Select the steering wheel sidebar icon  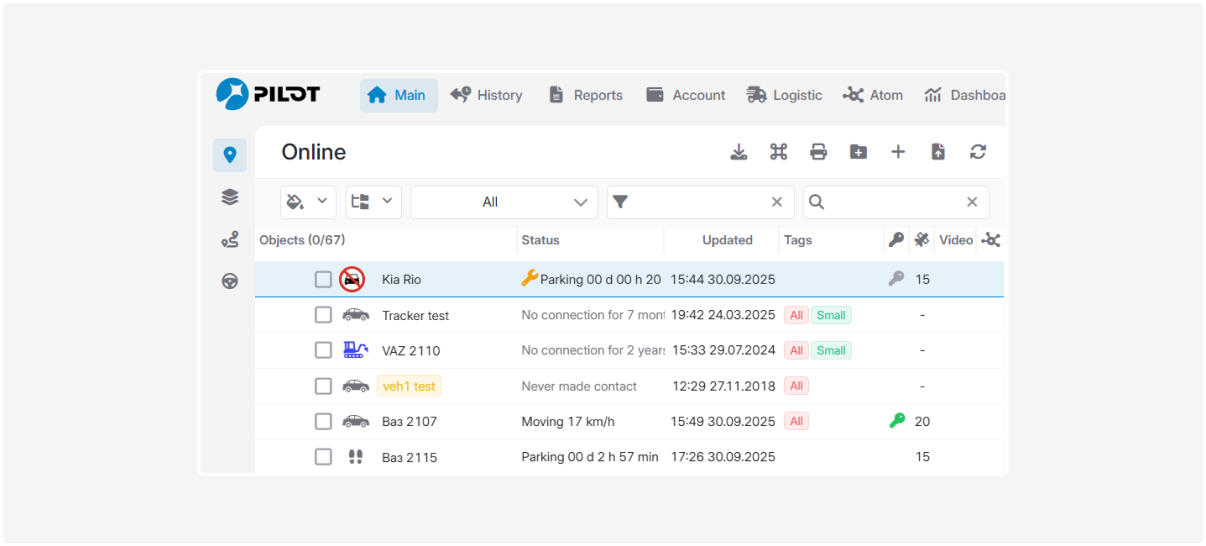230,281
